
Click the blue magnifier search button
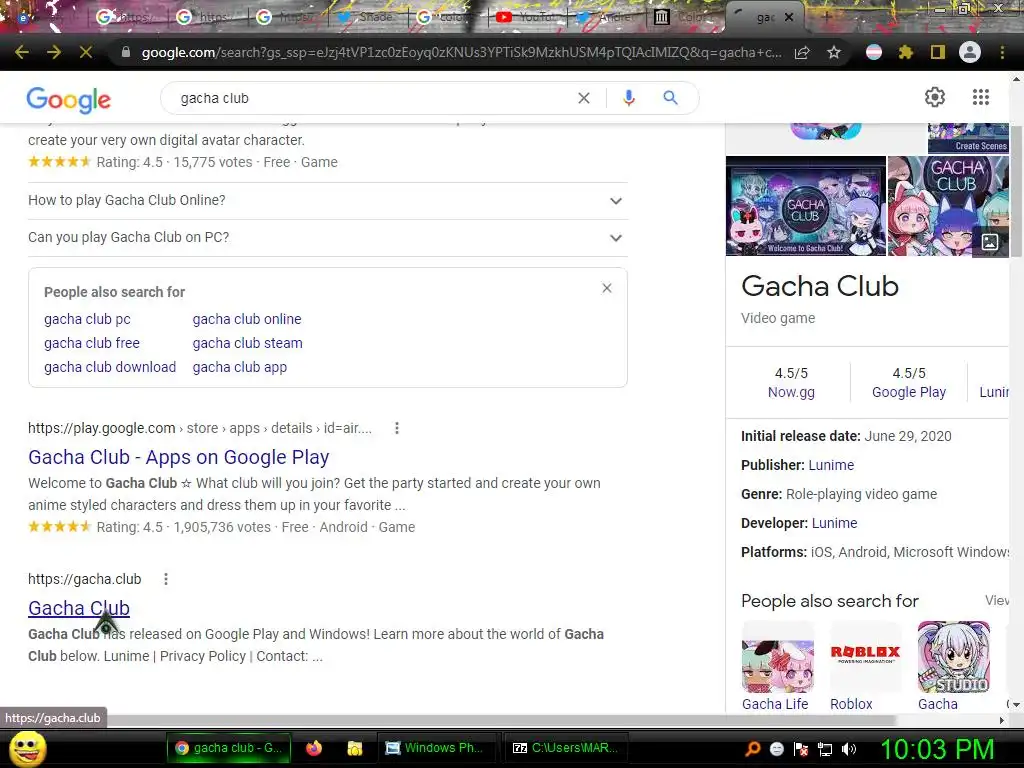point(670,98)
